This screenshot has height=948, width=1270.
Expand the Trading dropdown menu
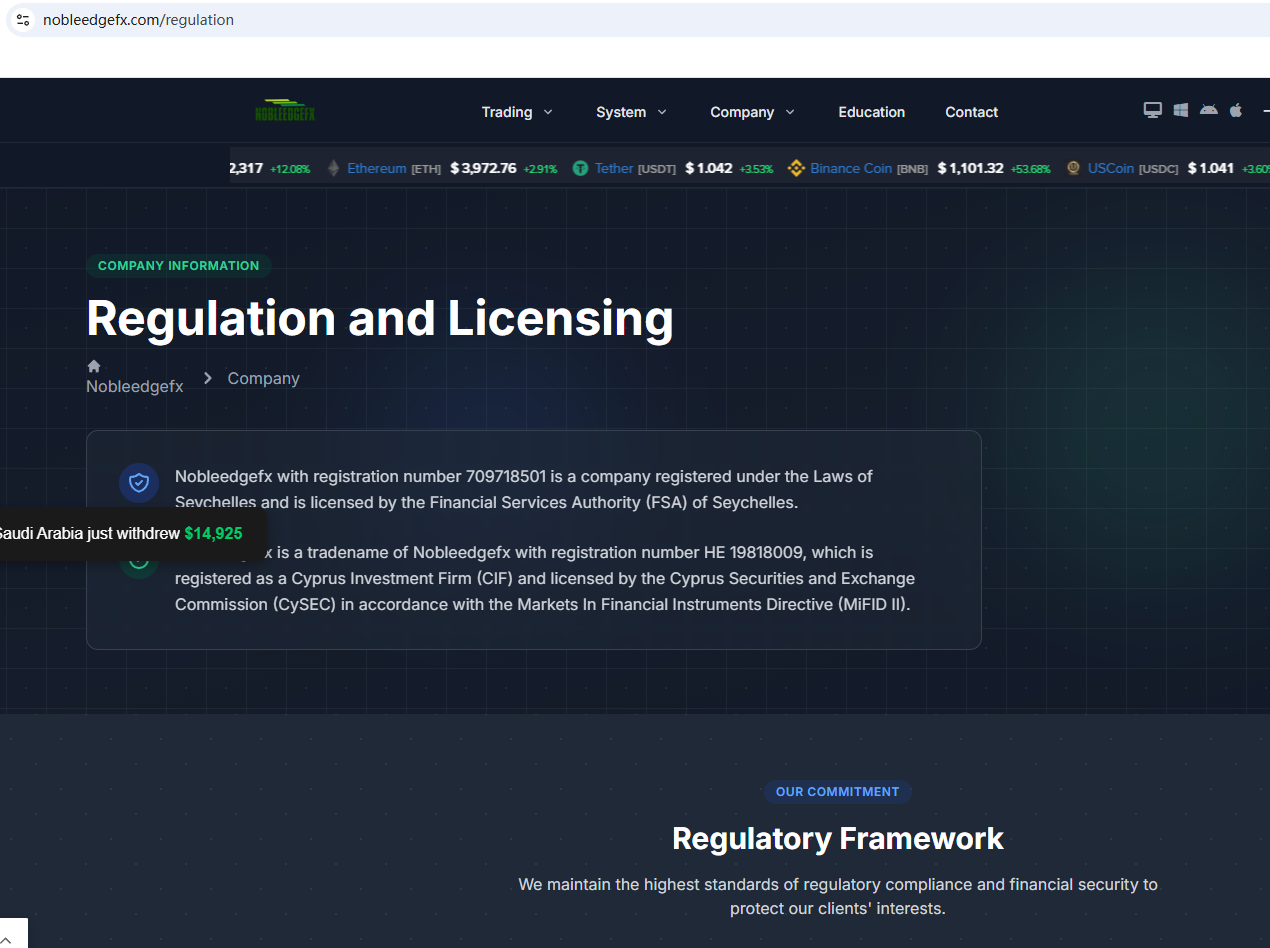517,112
